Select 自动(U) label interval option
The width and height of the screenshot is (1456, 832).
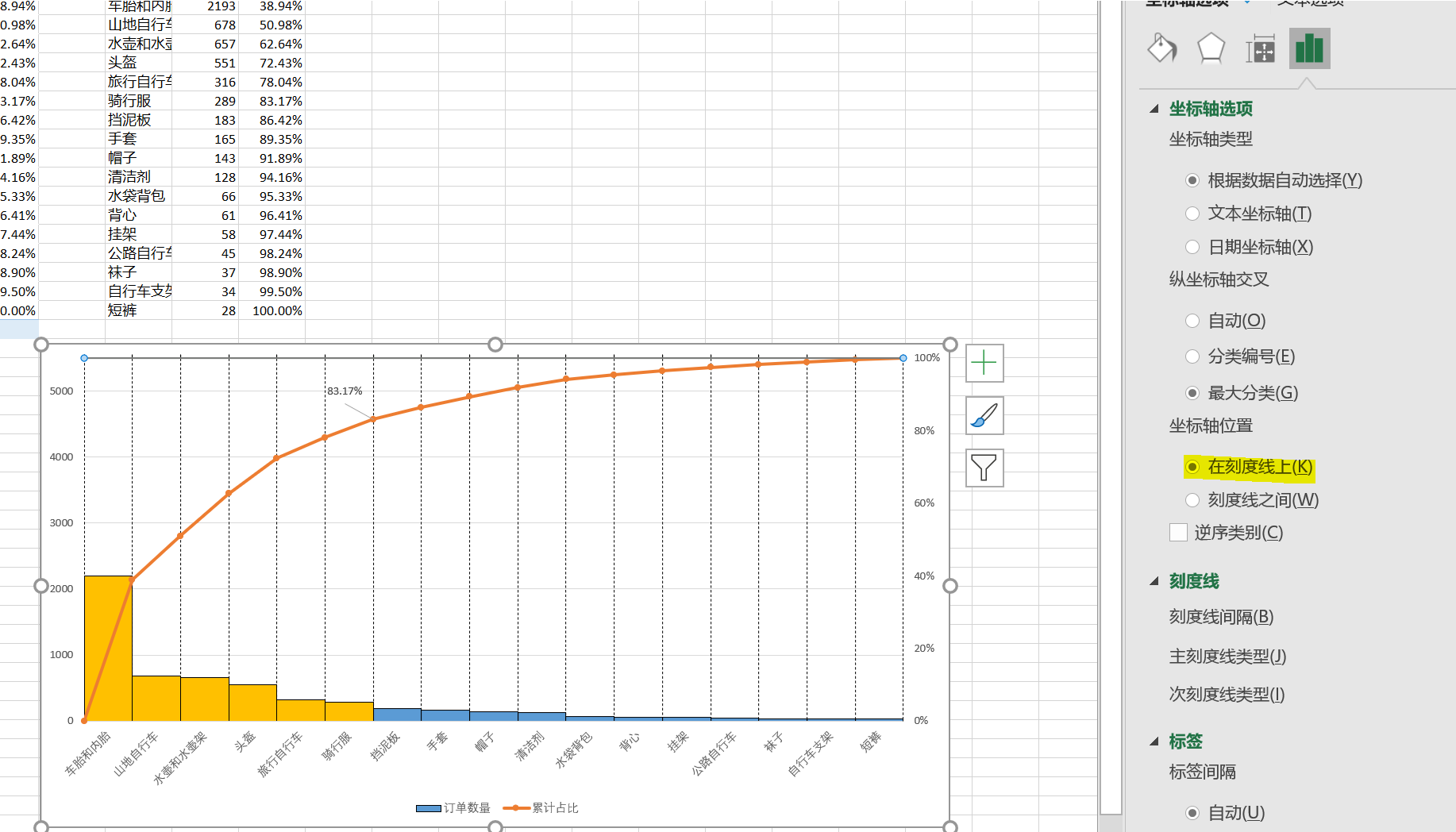pyautogui.click(x=1225, y=813)
